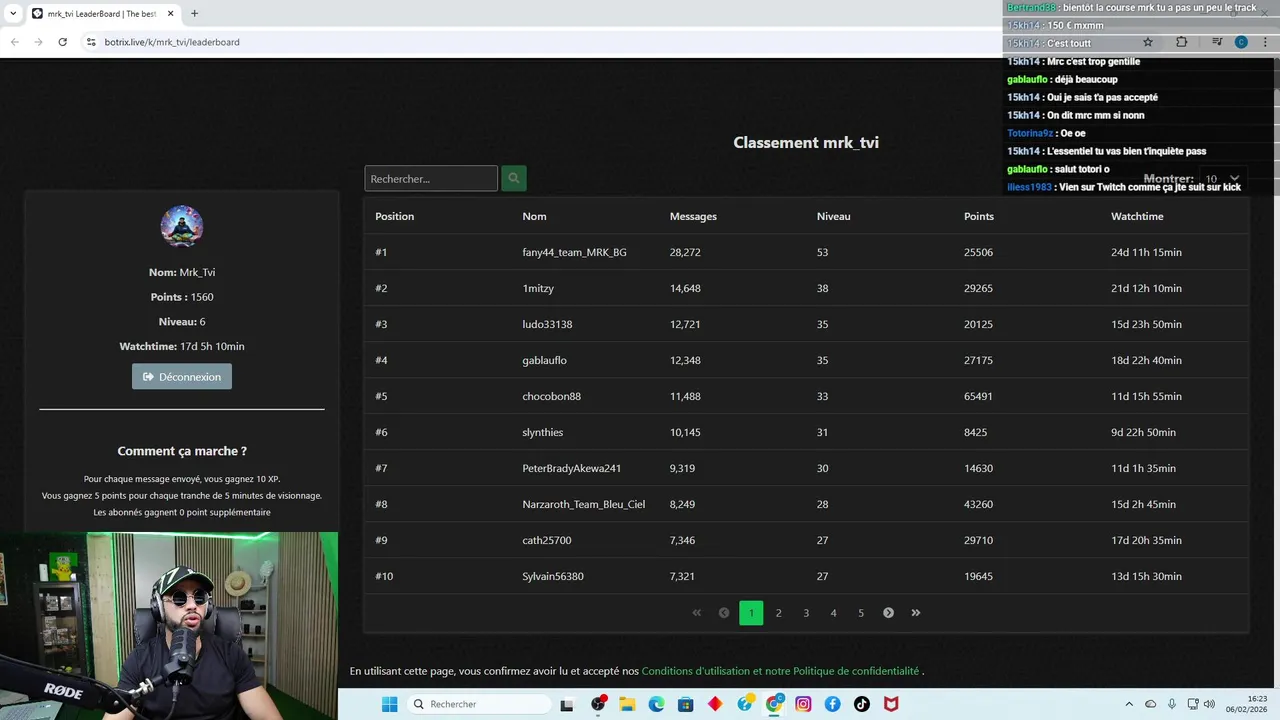Viewport: 1280px width, 720px height.
Task: Click the Niveau column header
Action: click(833, 216)
